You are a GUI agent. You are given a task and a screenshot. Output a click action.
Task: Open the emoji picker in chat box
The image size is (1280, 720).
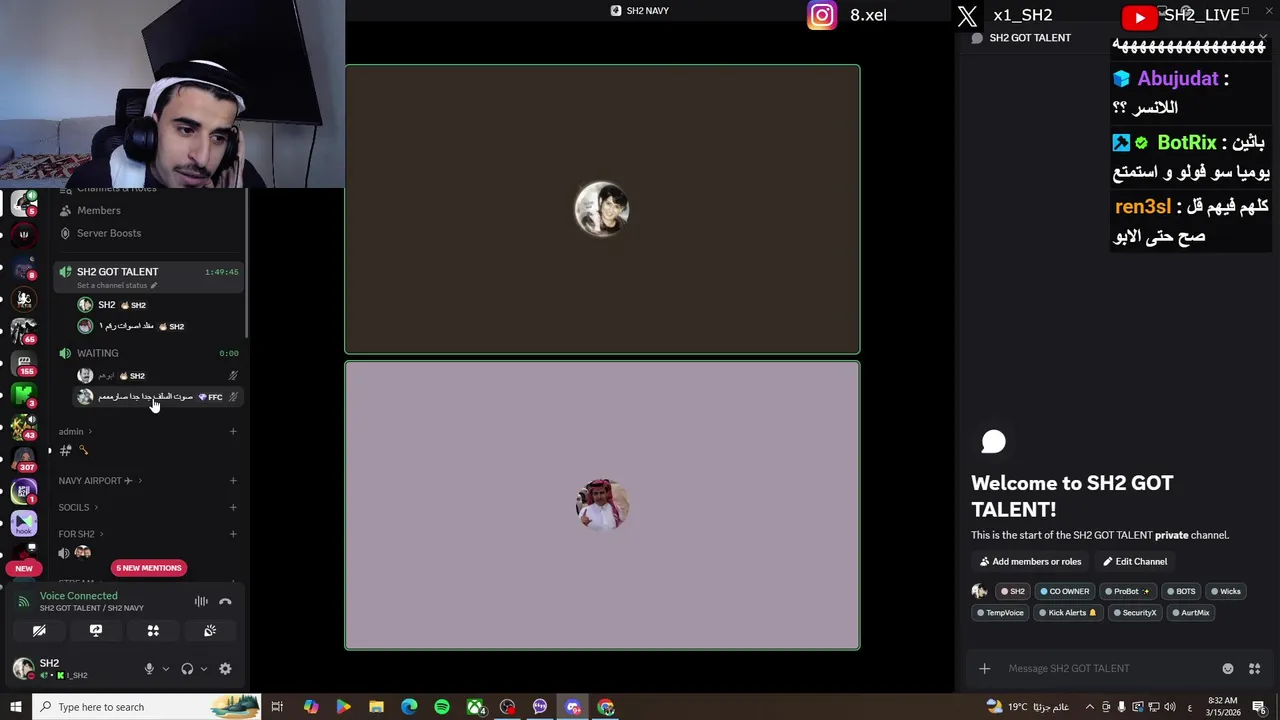point(1228,669)
